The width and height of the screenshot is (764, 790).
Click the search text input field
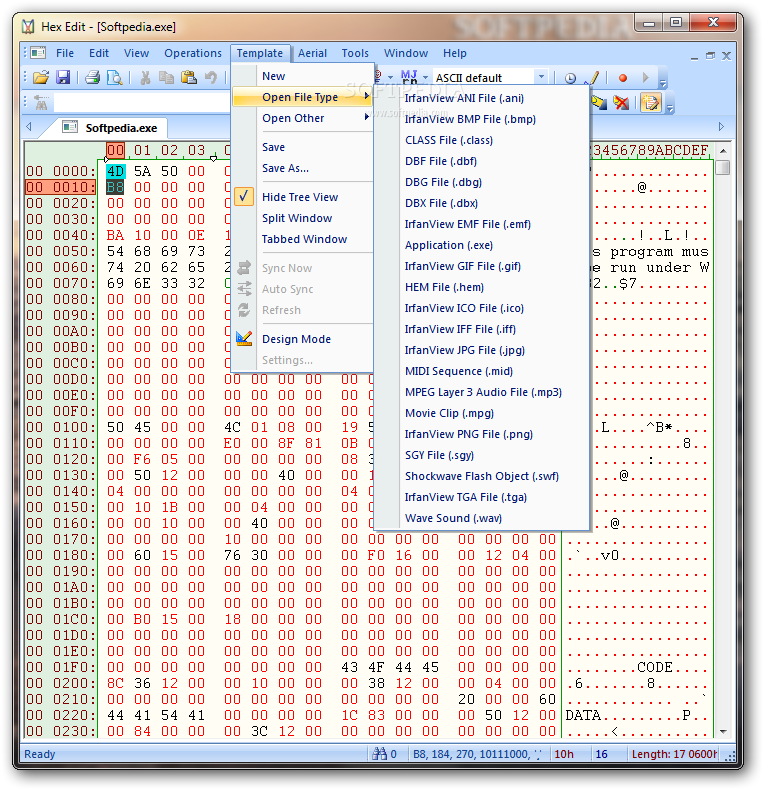(141, 103)
